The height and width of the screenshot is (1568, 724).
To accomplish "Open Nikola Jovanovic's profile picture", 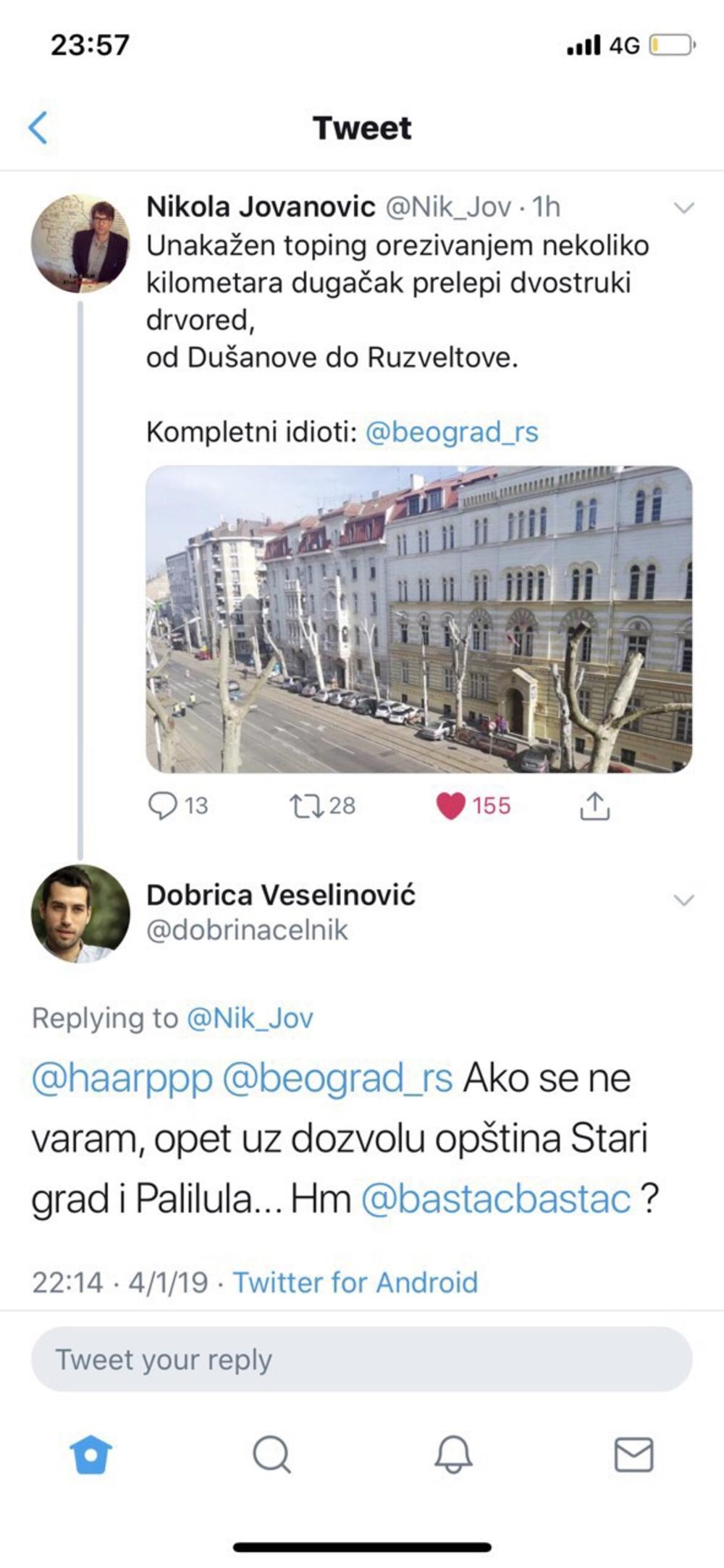I will click(x=80, y=243).
